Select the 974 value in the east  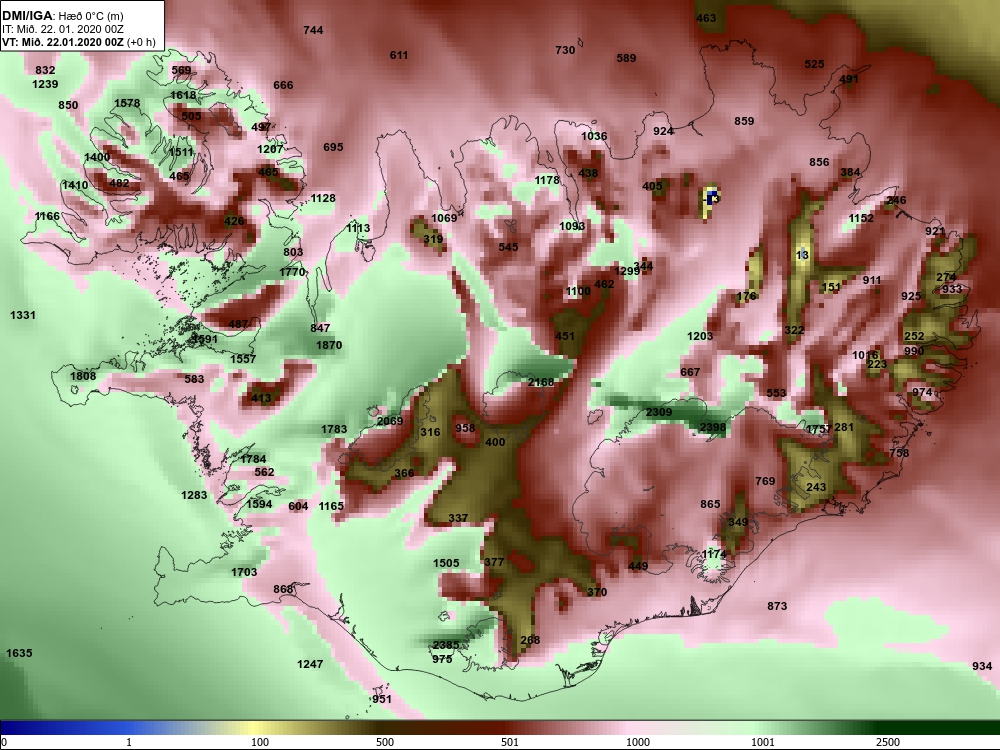[922, 392]
